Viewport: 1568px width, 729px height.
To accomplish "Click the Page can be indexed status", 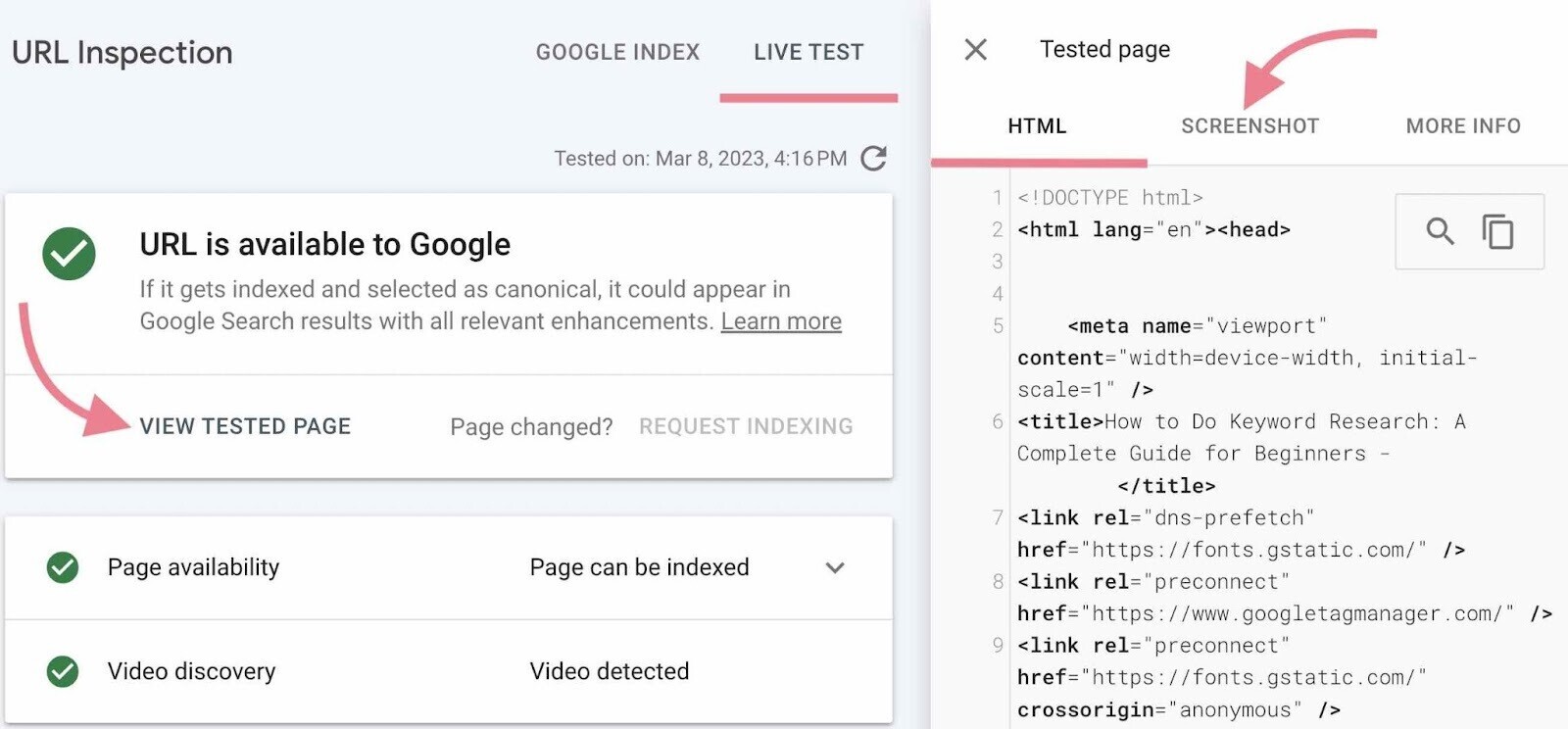I will pyautogui.click(x=639, y=567).
